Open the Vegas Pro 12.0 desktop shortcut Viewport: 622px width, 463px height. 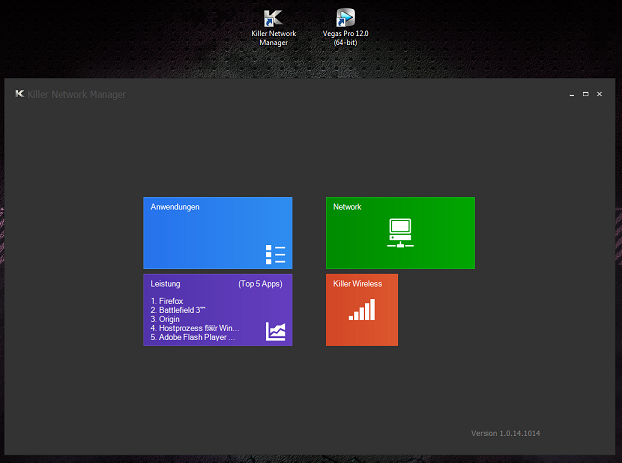pos(346,28)
